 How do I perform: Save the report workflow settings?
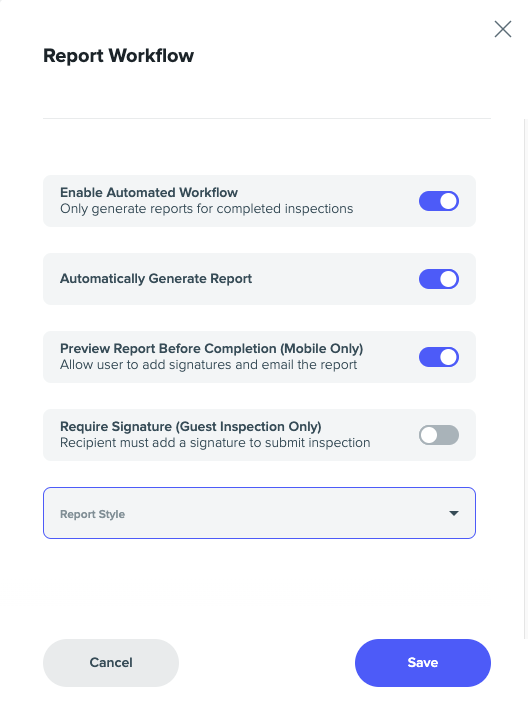[423, 663]
